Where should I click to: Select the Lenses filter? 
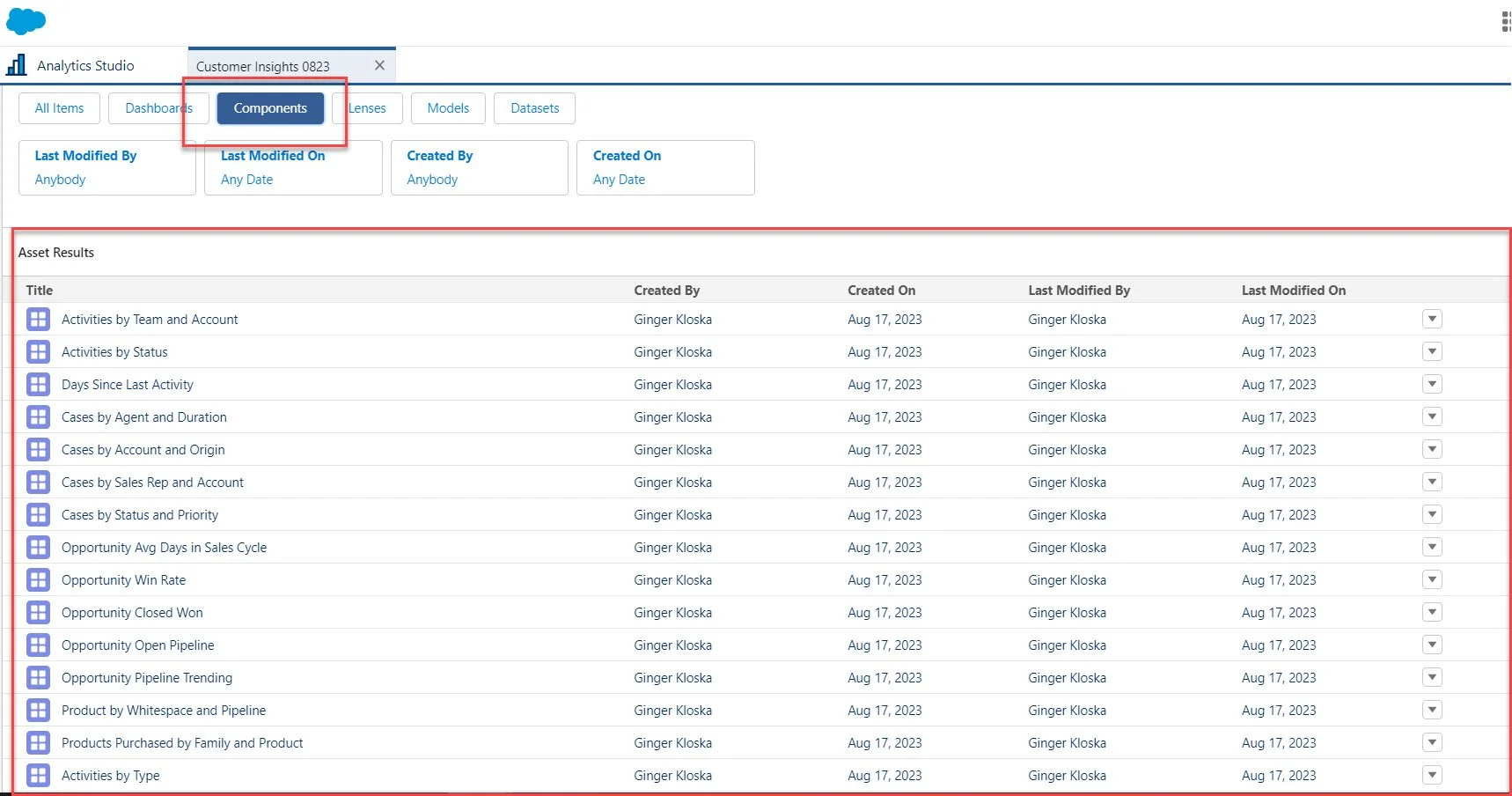click(367, 107)
